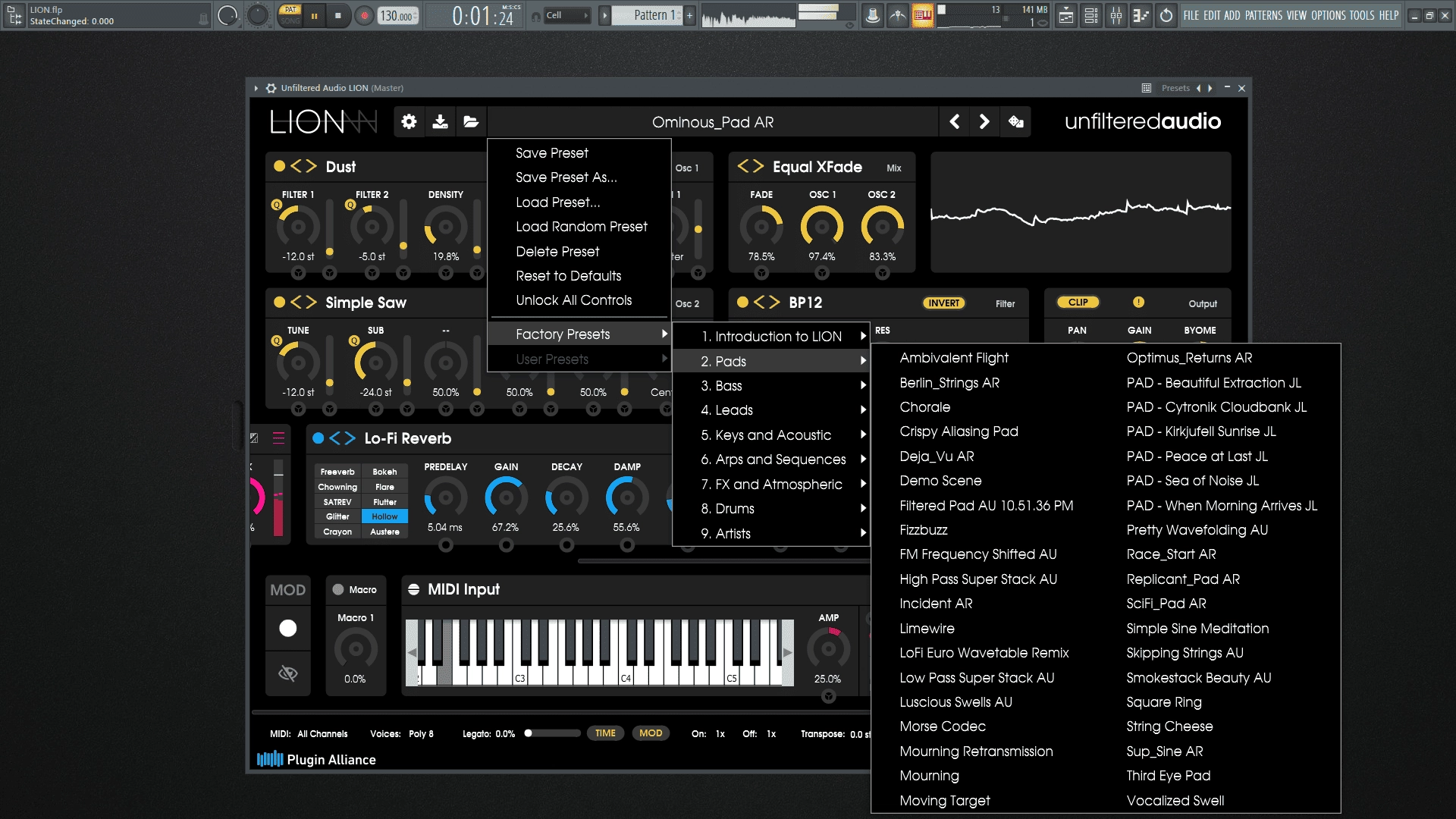Toggle the BP12 filter power dot

[x=742, y=302]
